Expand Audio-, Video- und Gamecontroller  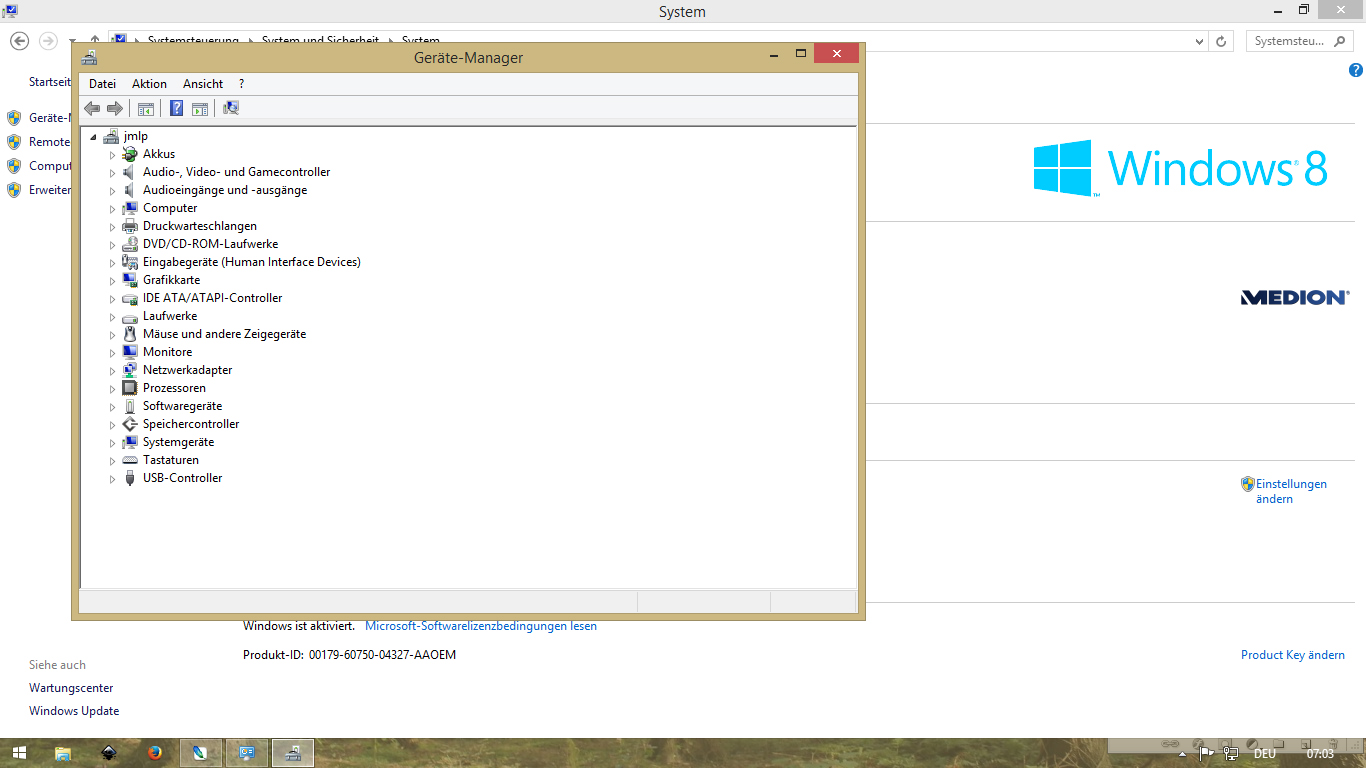(113, 173)
